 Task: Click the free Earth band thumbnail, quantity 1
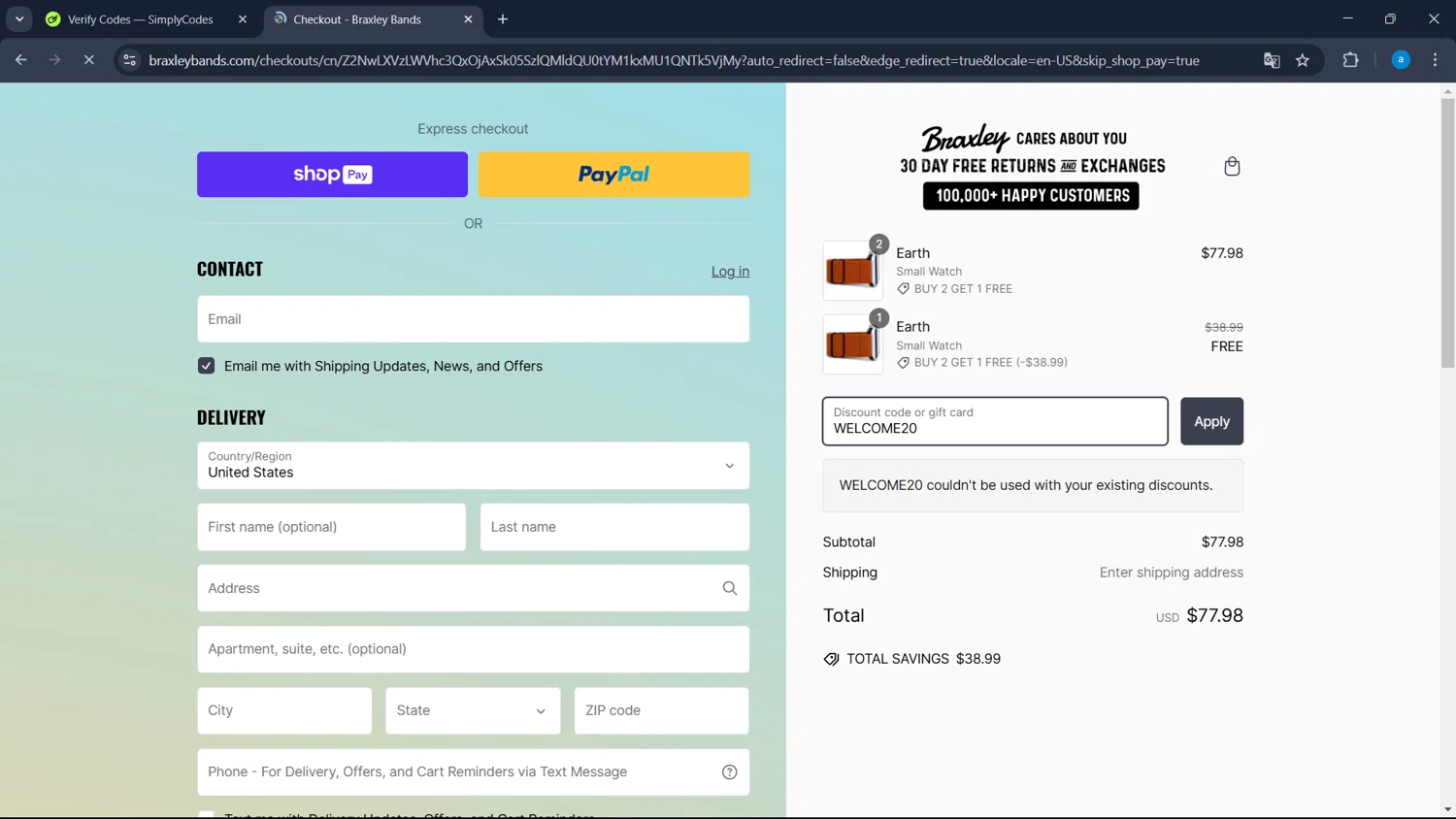tap(852, 344)
